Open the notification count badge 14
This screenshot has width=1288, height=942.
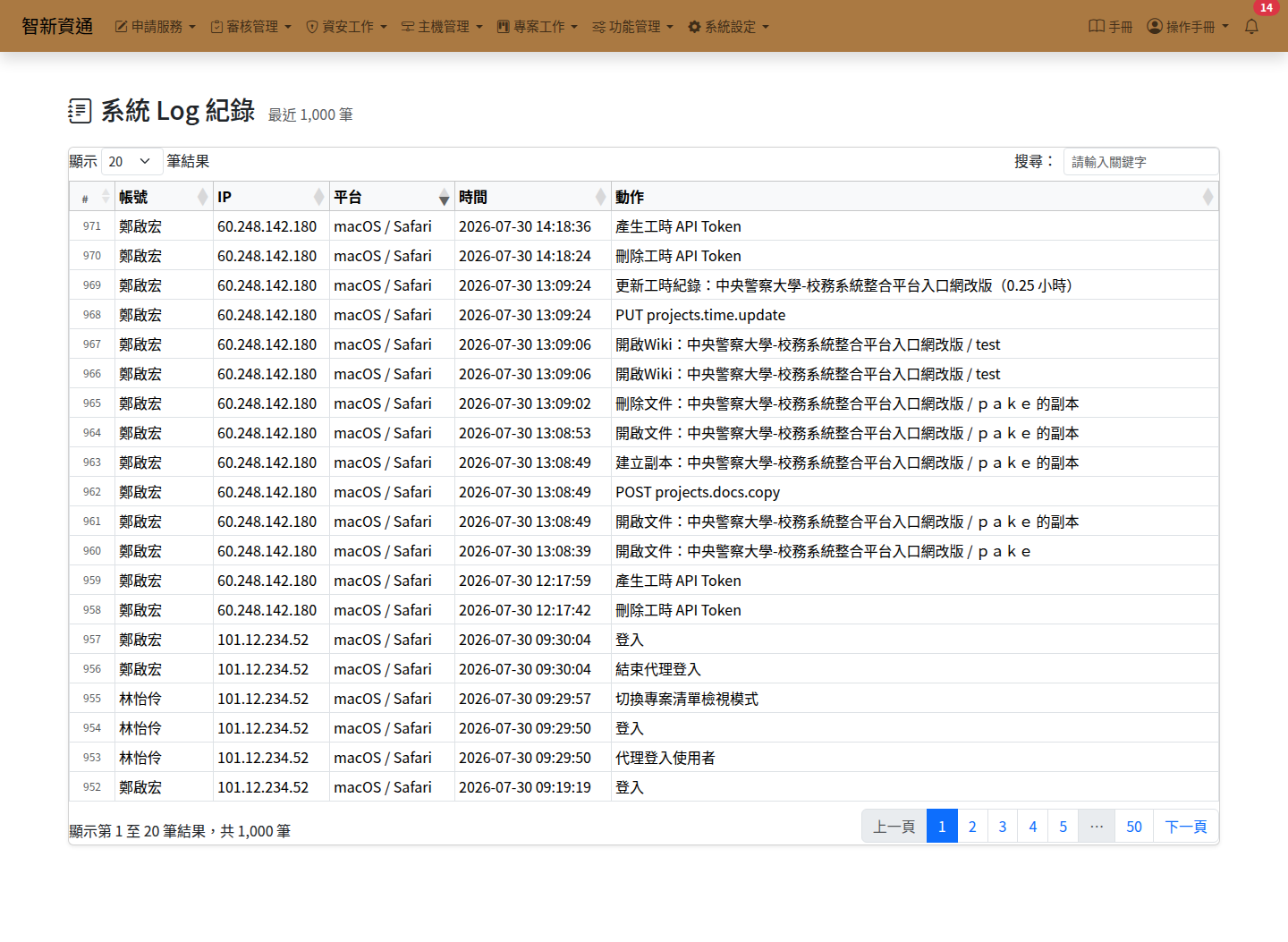click(1267, 8)
